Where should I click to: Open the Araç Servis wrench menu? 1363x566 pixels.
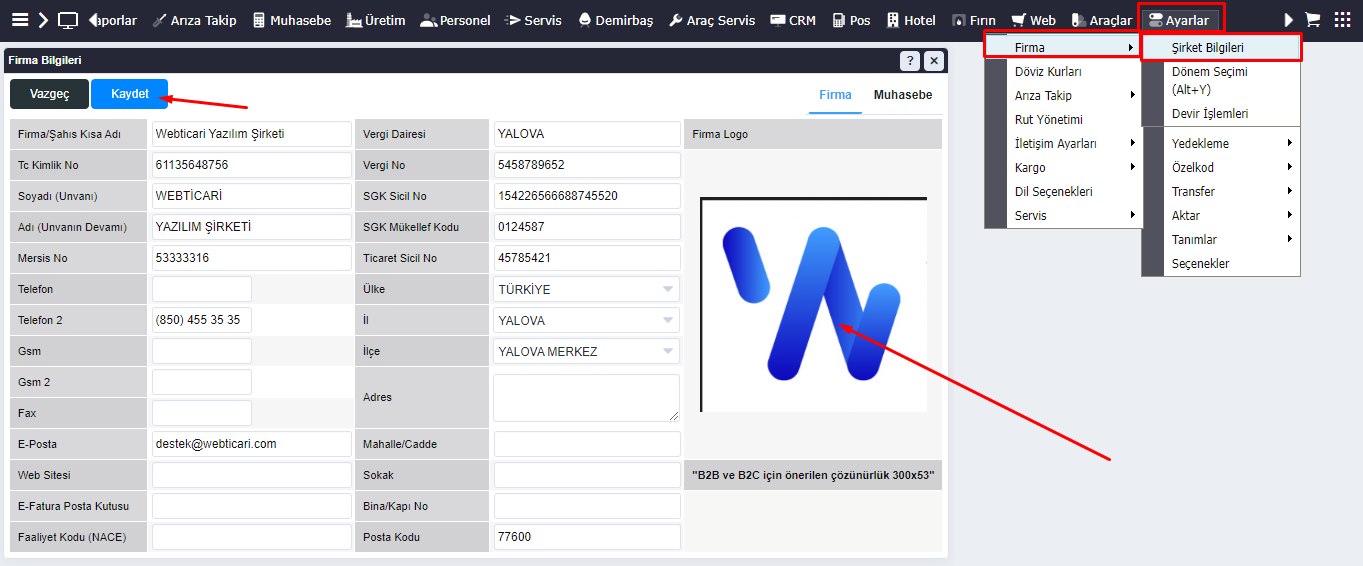pos(712,20)
